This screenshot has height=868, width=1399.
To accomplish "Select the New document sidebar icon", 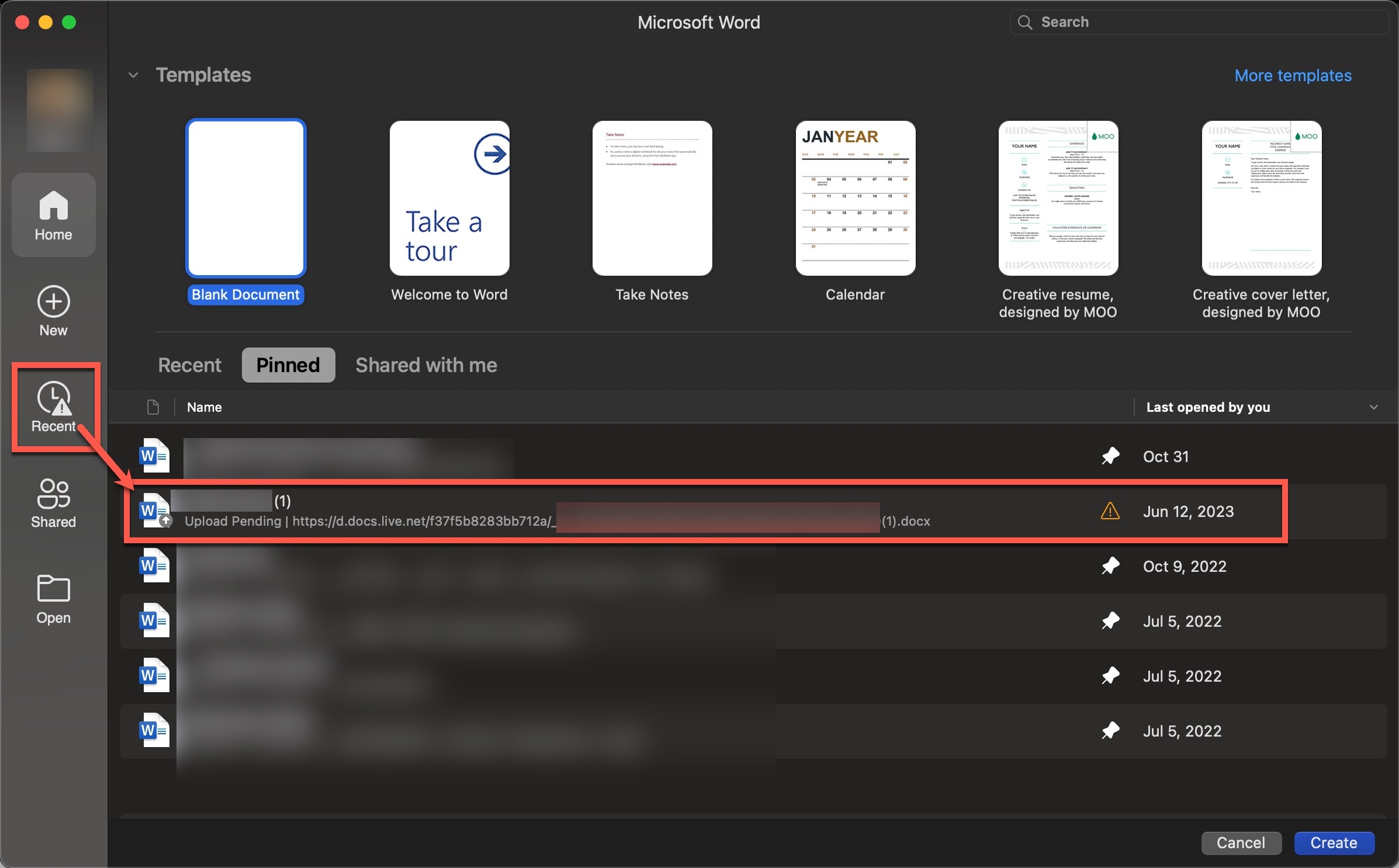I will [53, 311].
